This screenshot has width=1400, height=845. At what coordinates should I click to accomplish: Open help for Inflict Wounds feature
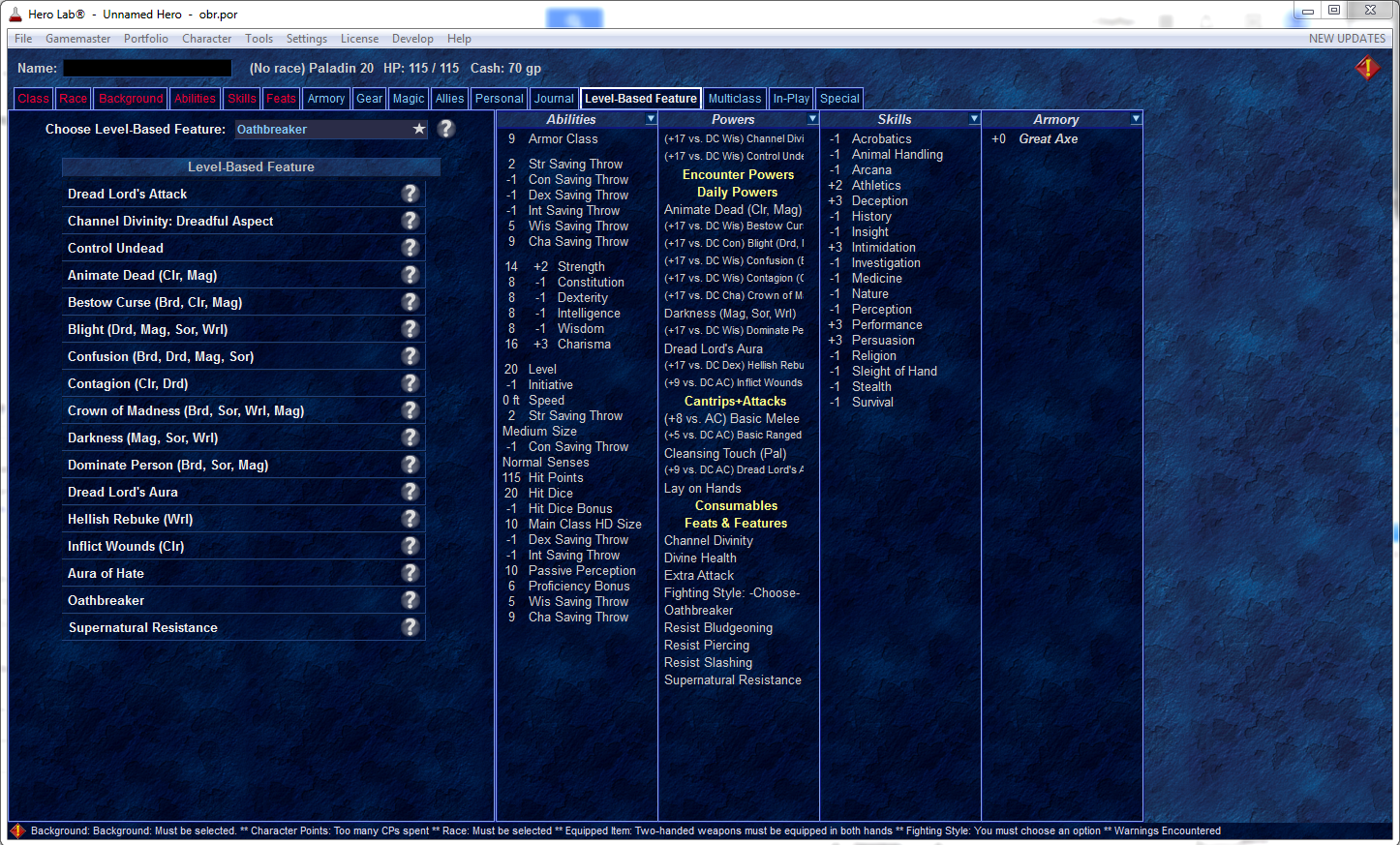(x=411, y=546)
